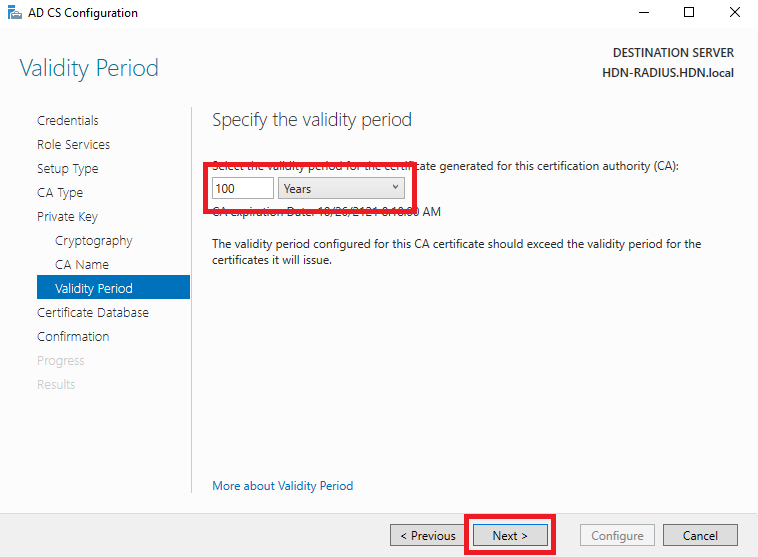
Task: Select the highlighted Validity Period step
Action: click(113, 287)
